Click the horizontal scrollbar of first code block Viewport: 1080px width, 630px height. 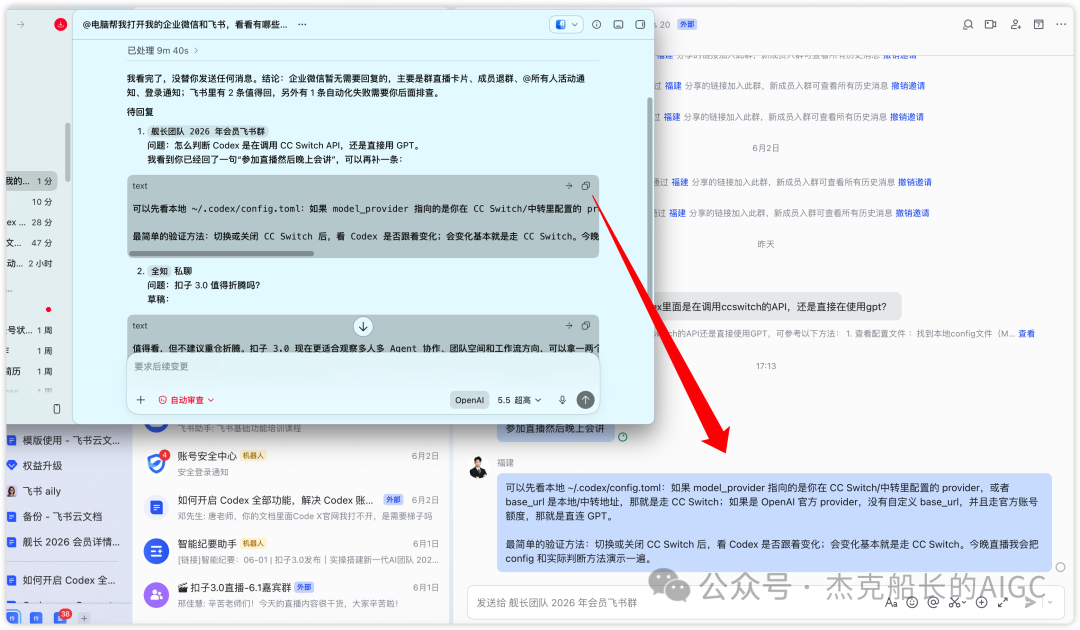tap(221, 253)
